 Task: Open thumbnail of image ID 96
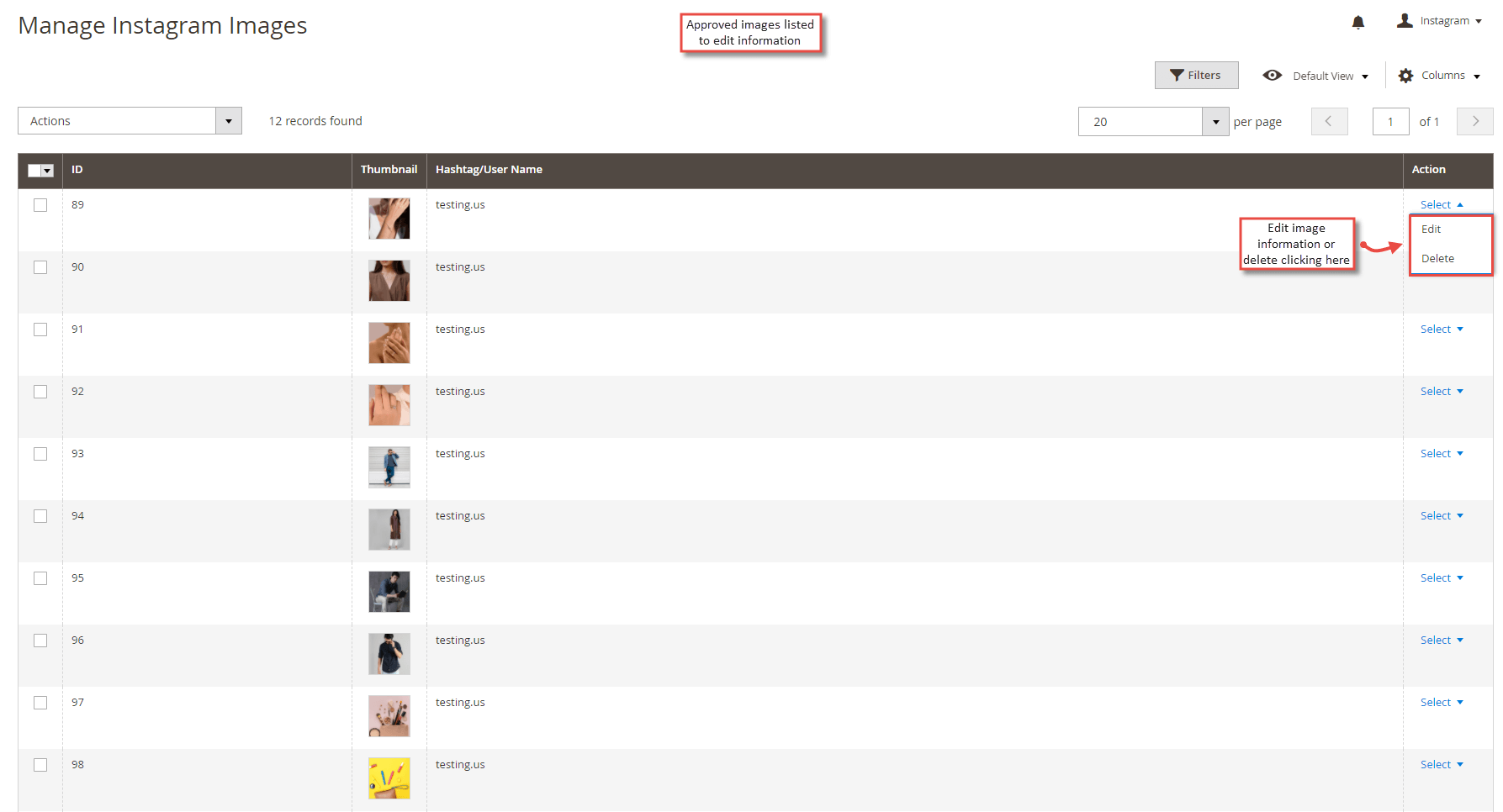(389, 654)
